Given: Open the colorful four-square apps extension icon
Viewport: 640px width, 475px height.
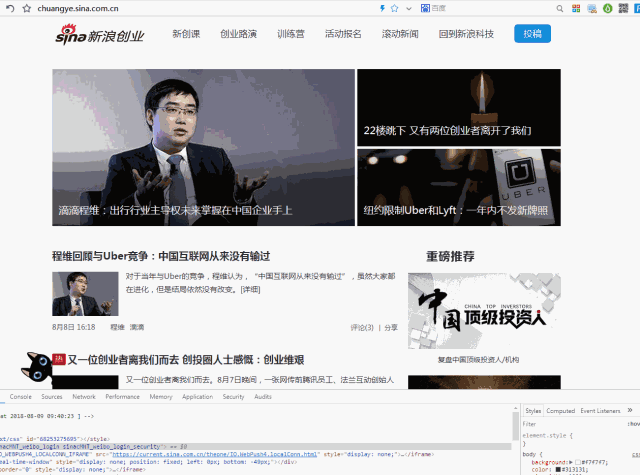Looking at the screenshot, I should point(576,8).
